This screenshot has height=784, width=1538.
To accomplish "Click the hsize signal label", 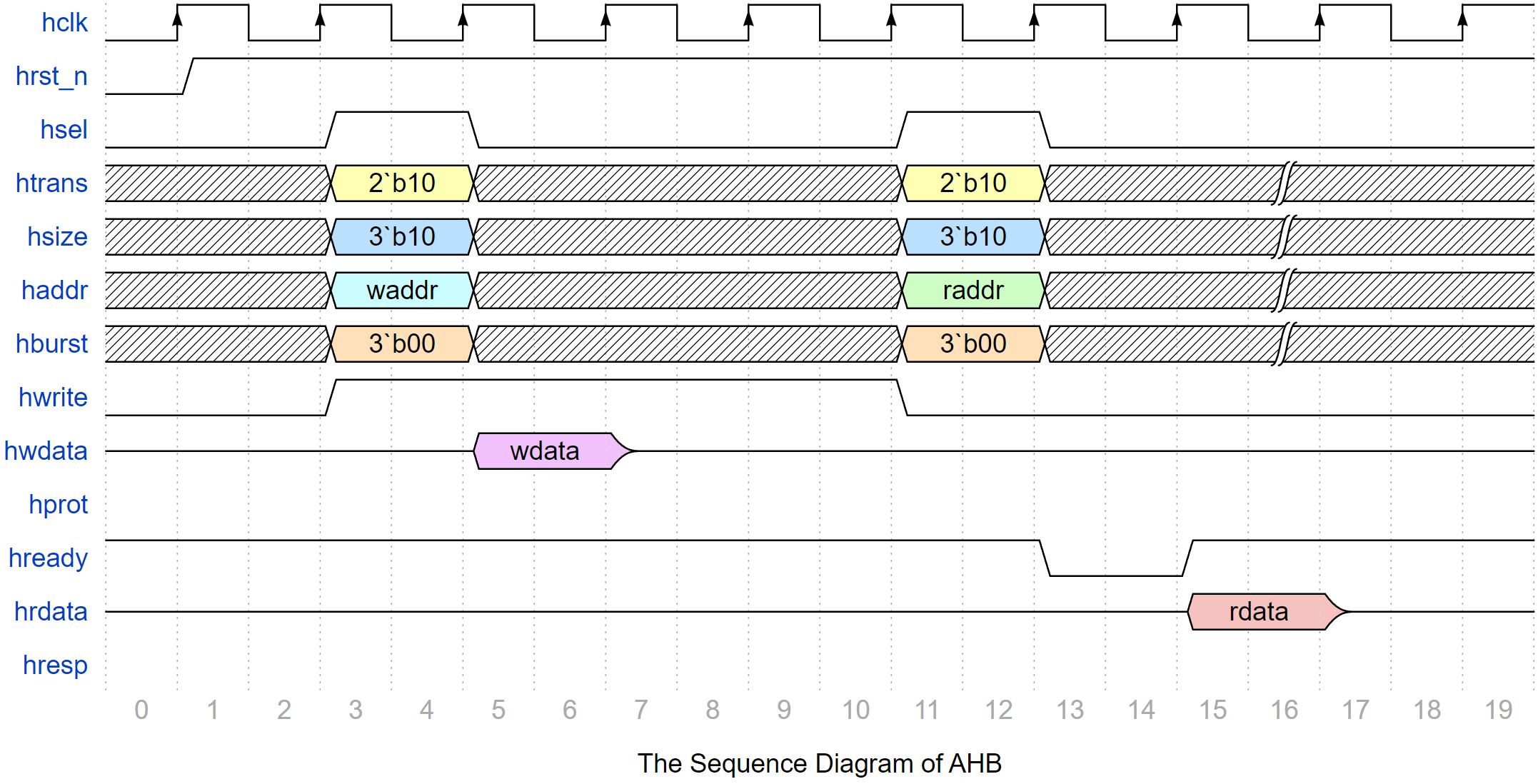I will pyautogui.click(x=57, y=237).
